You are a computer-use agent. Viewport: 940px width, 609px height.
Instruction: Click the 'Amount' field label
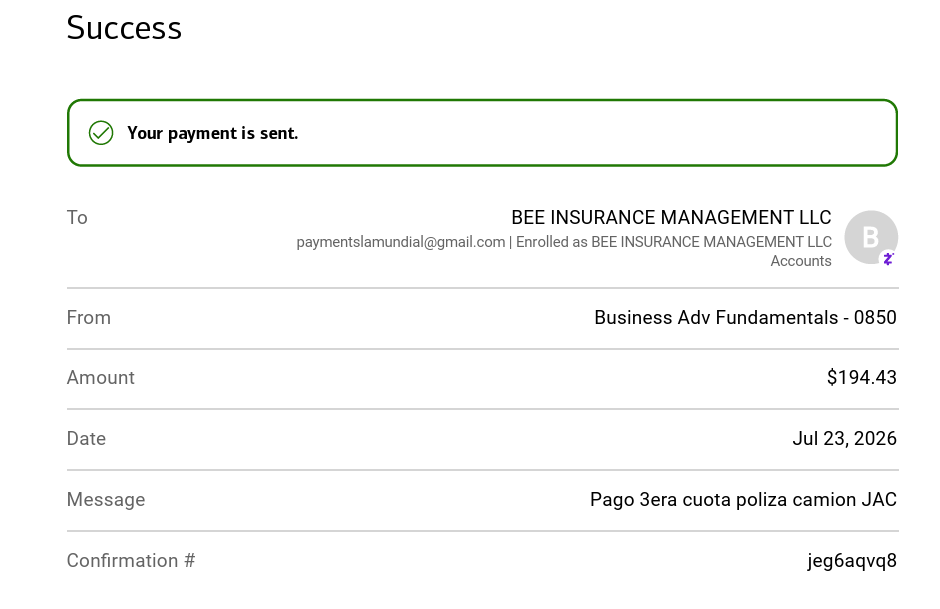click(101, 378)
